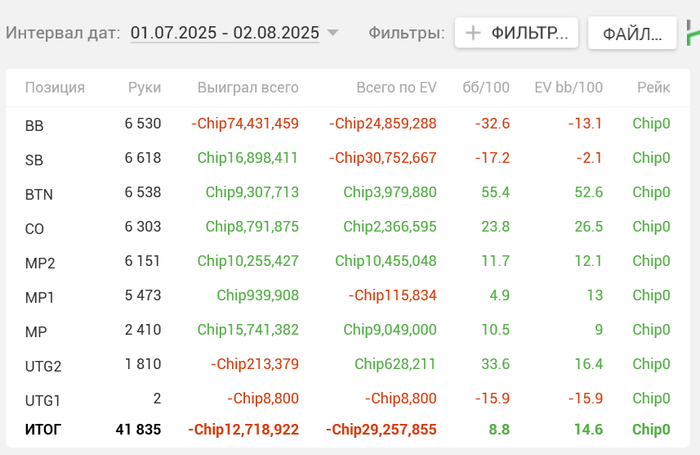The height and width of the screenshot is (455, 700).
Task: Sort by the Рейк column header
Action: (x=654, y=88)
